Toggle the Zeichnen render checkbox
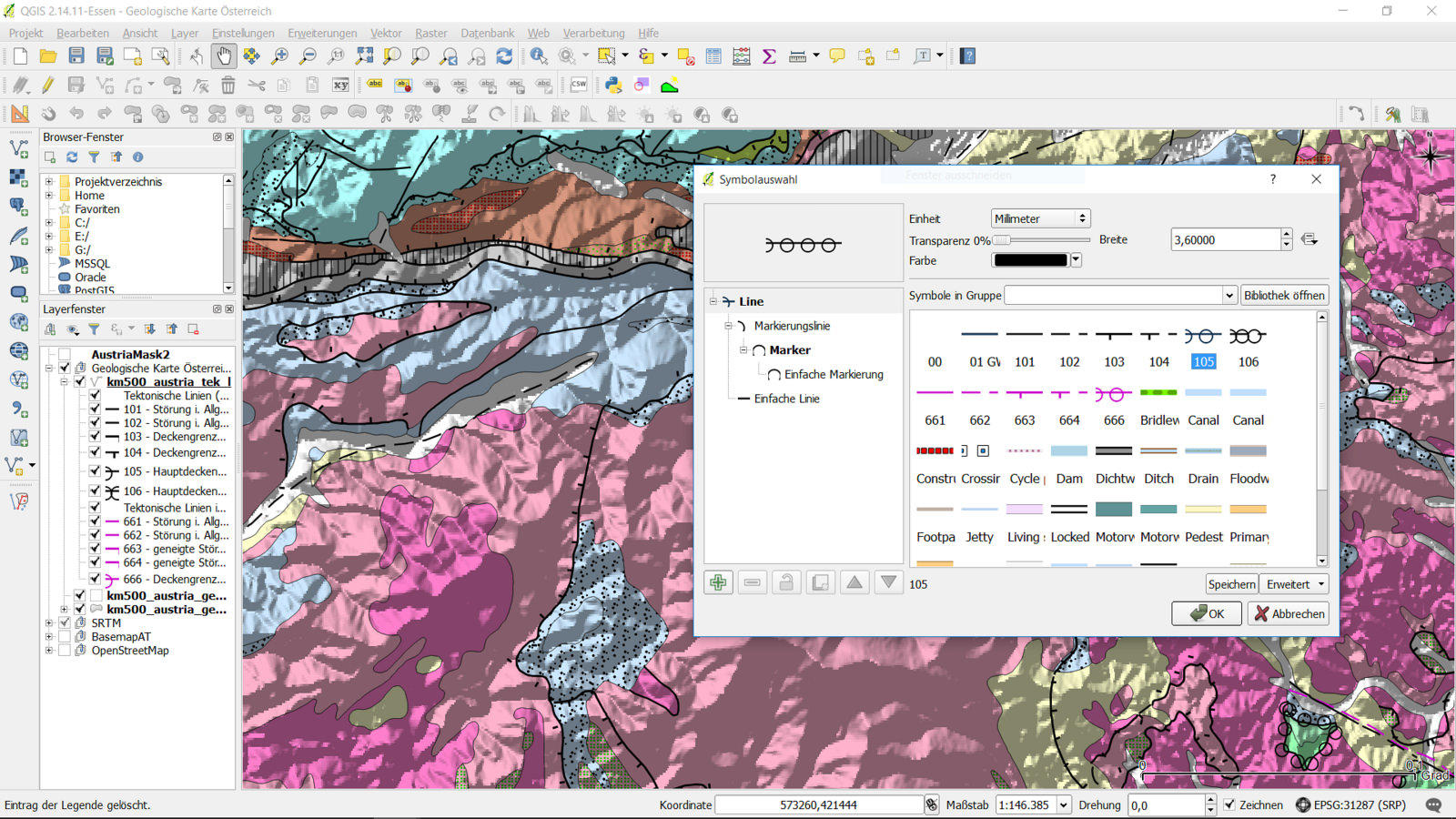 pos(1229,805)
